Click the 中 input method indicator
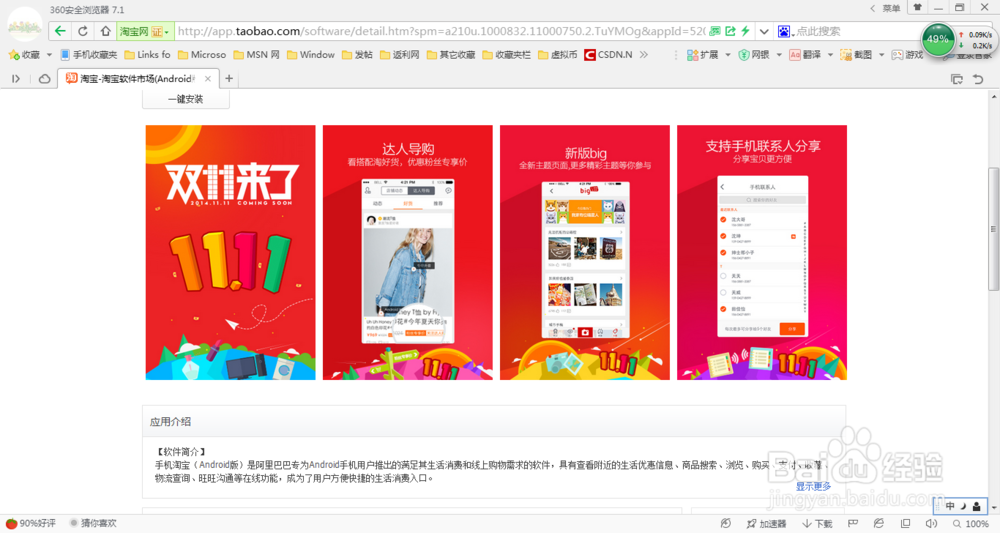The width and height of the screenshot is (1000, 533). click(950, 506)
